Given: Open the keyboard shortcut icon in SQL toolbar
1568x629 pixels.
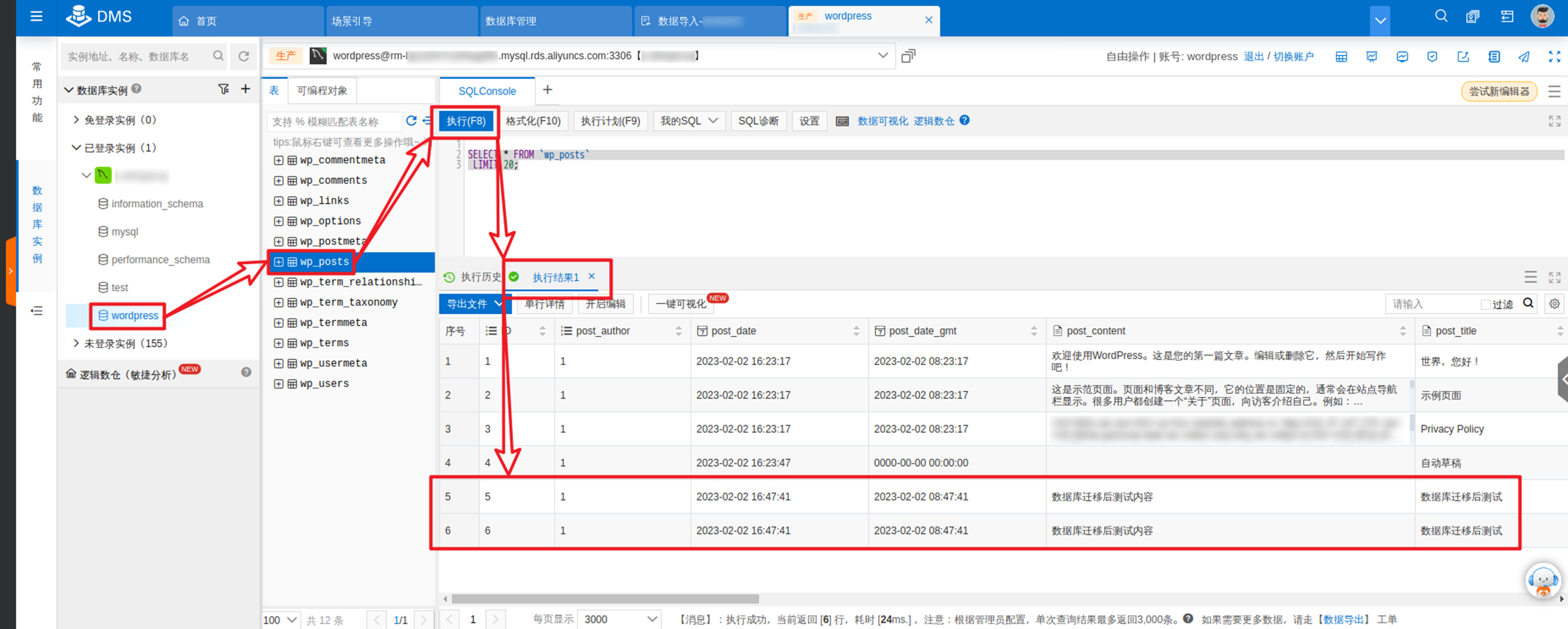Looking at the screenshot, I should pyautogui.click(x=842, y=121).
